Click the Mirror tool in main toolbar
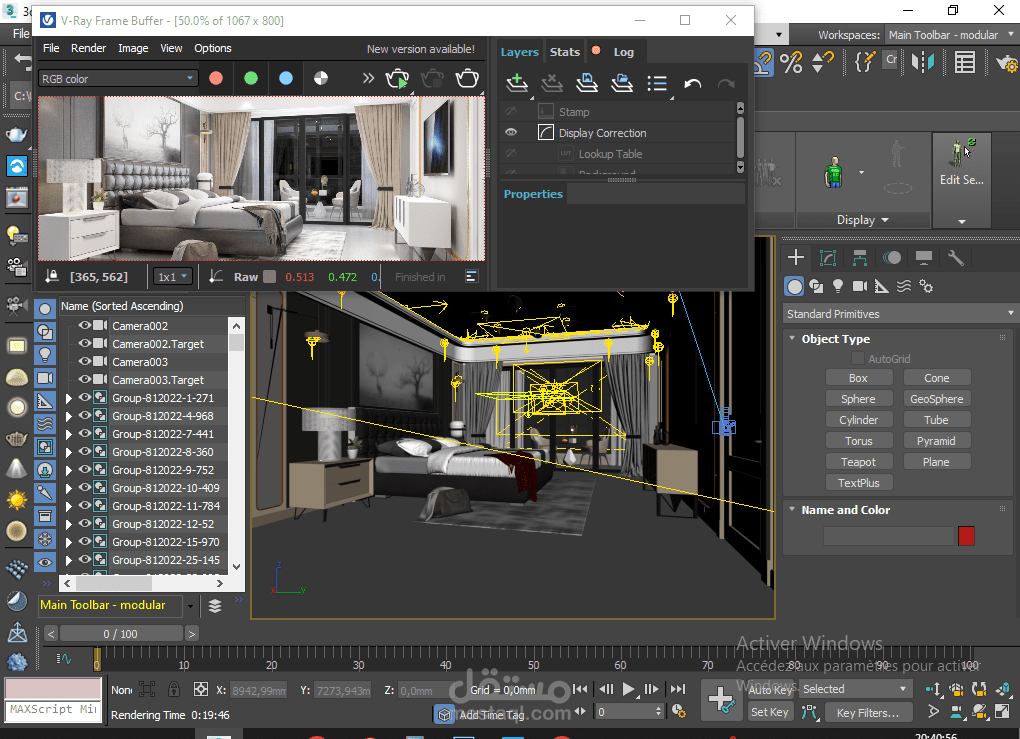Screen dimensions: 1020x739 point(923,62)
